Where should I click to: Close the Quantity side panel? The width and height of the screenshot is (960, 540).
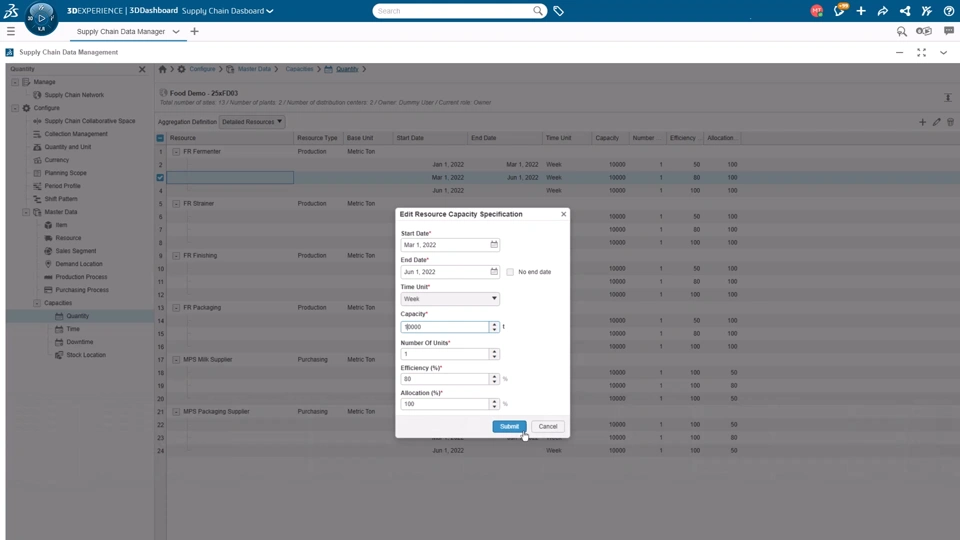[x=142, y=69]
